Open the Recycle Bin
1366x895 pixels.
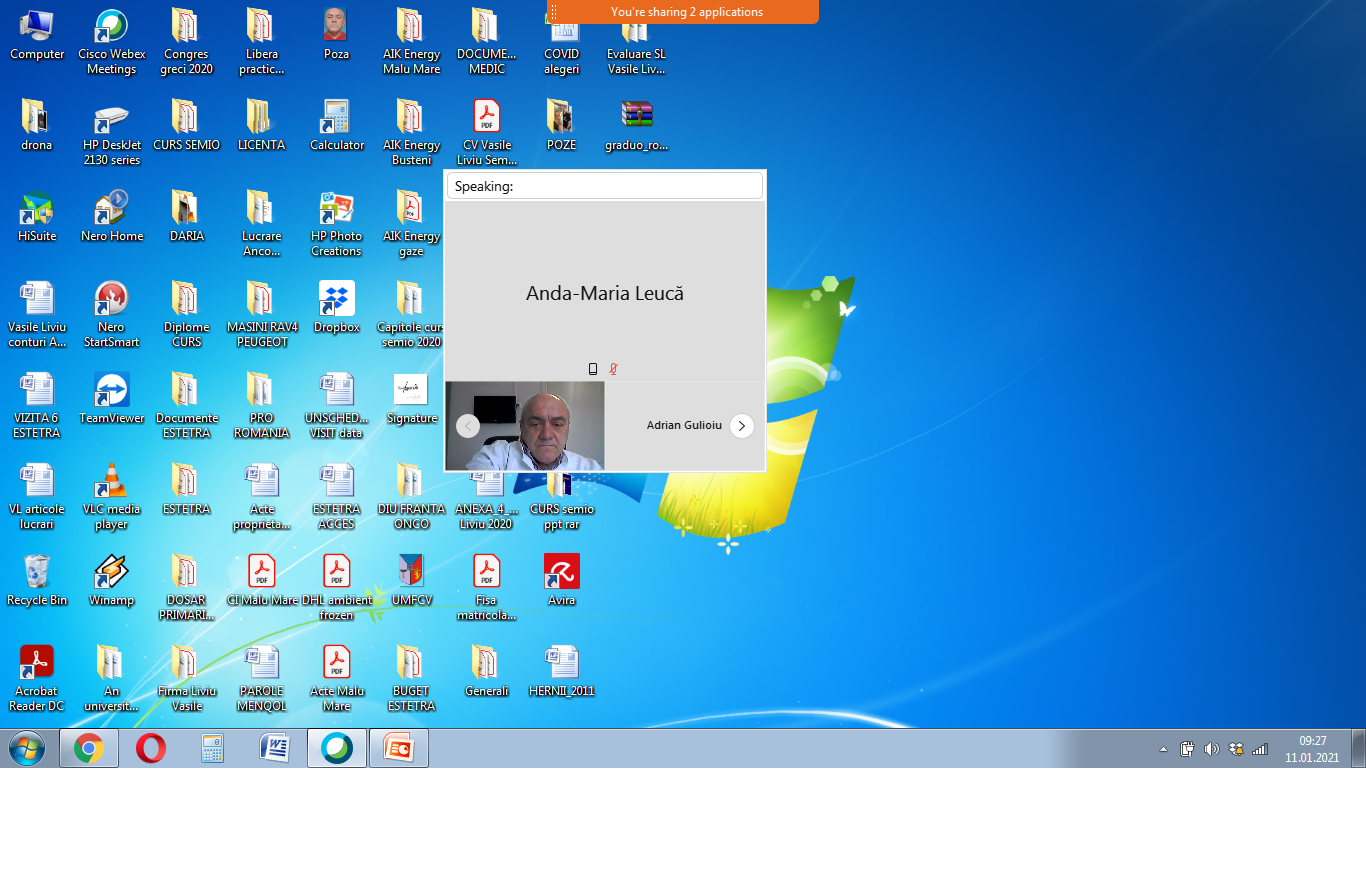pos(37,580)
